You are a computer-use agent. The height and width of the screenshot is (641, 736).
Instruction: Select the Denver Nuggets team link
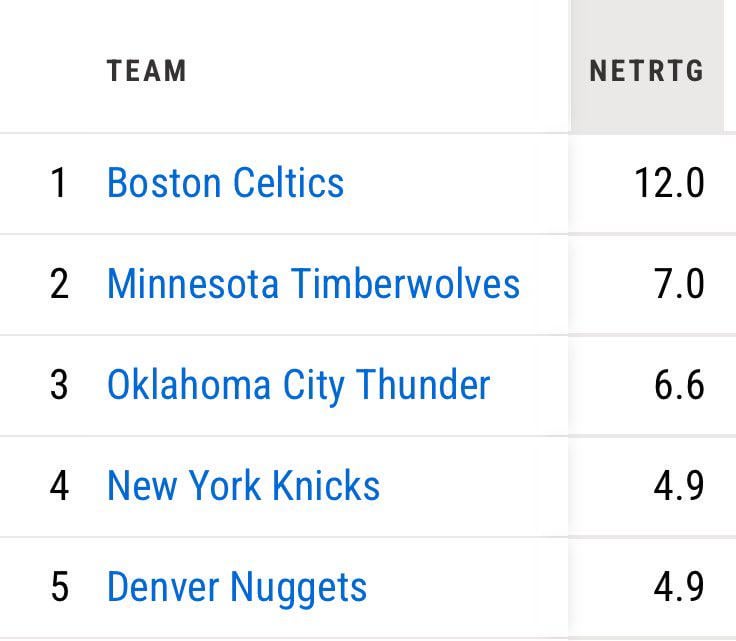pos(237,587)
